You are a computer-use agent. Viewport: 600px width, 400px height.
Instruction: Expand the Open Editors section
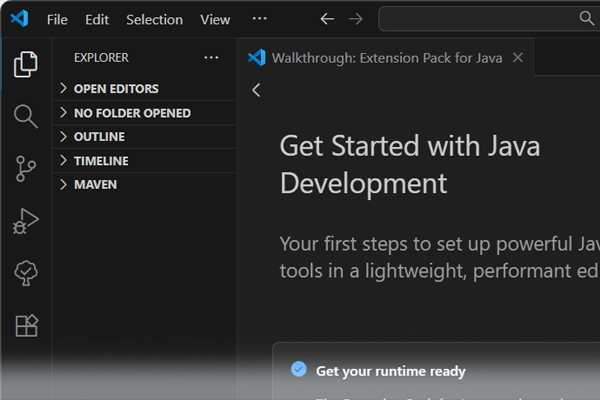pos(115,89)
